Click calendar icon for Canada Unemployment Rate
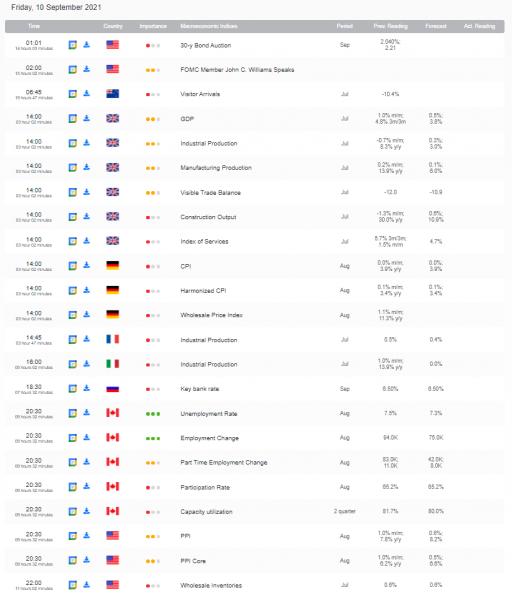 point(73,413)
